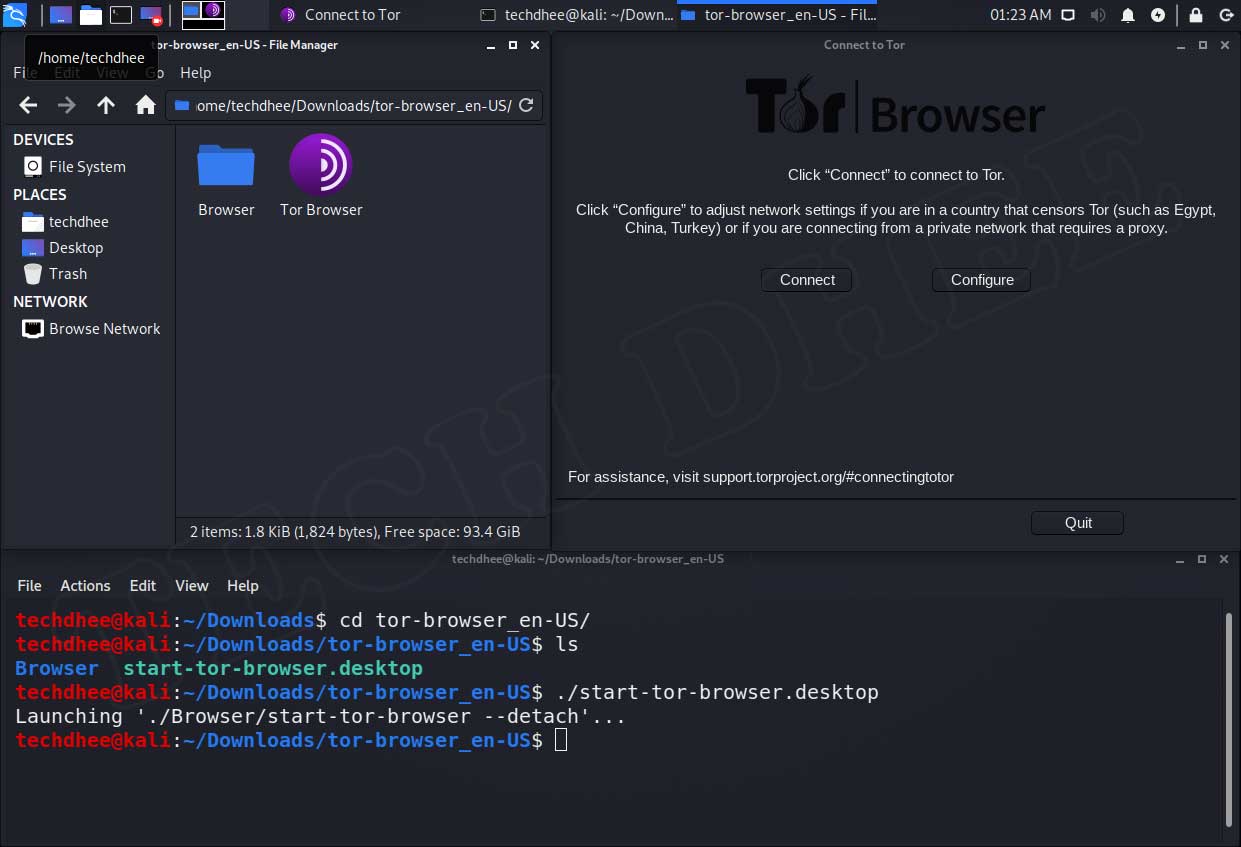Open notifications bell in top panel
The image size is (1241, 847).
[x=1128, y=15]
